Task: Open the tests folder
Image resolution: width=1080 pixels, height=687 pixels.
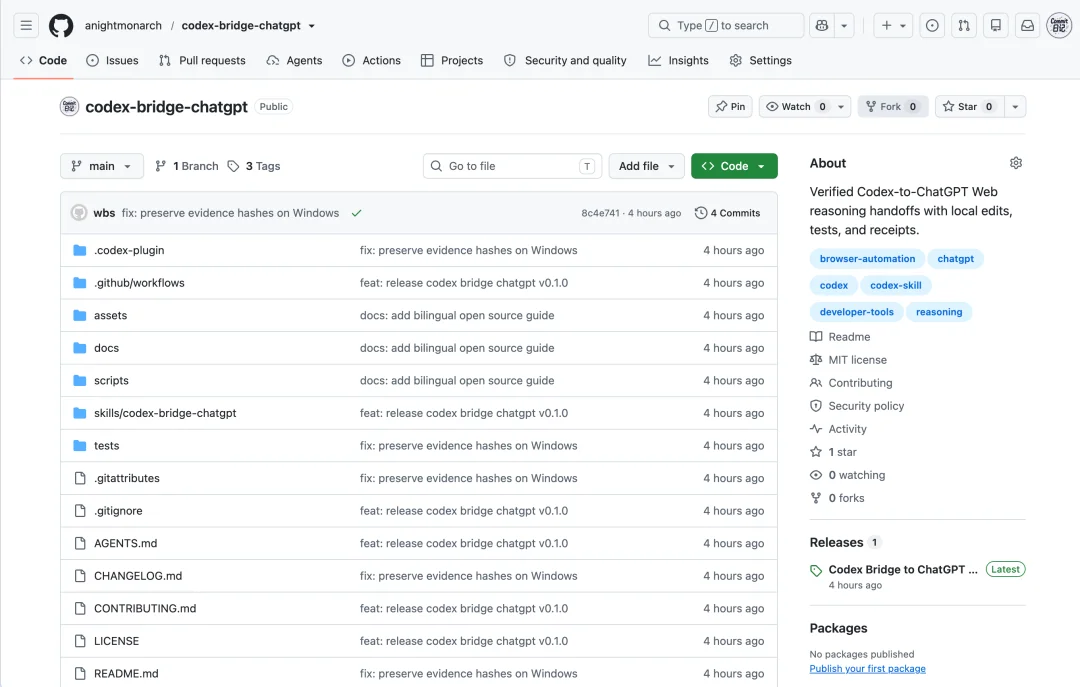Action: point(106,445)
